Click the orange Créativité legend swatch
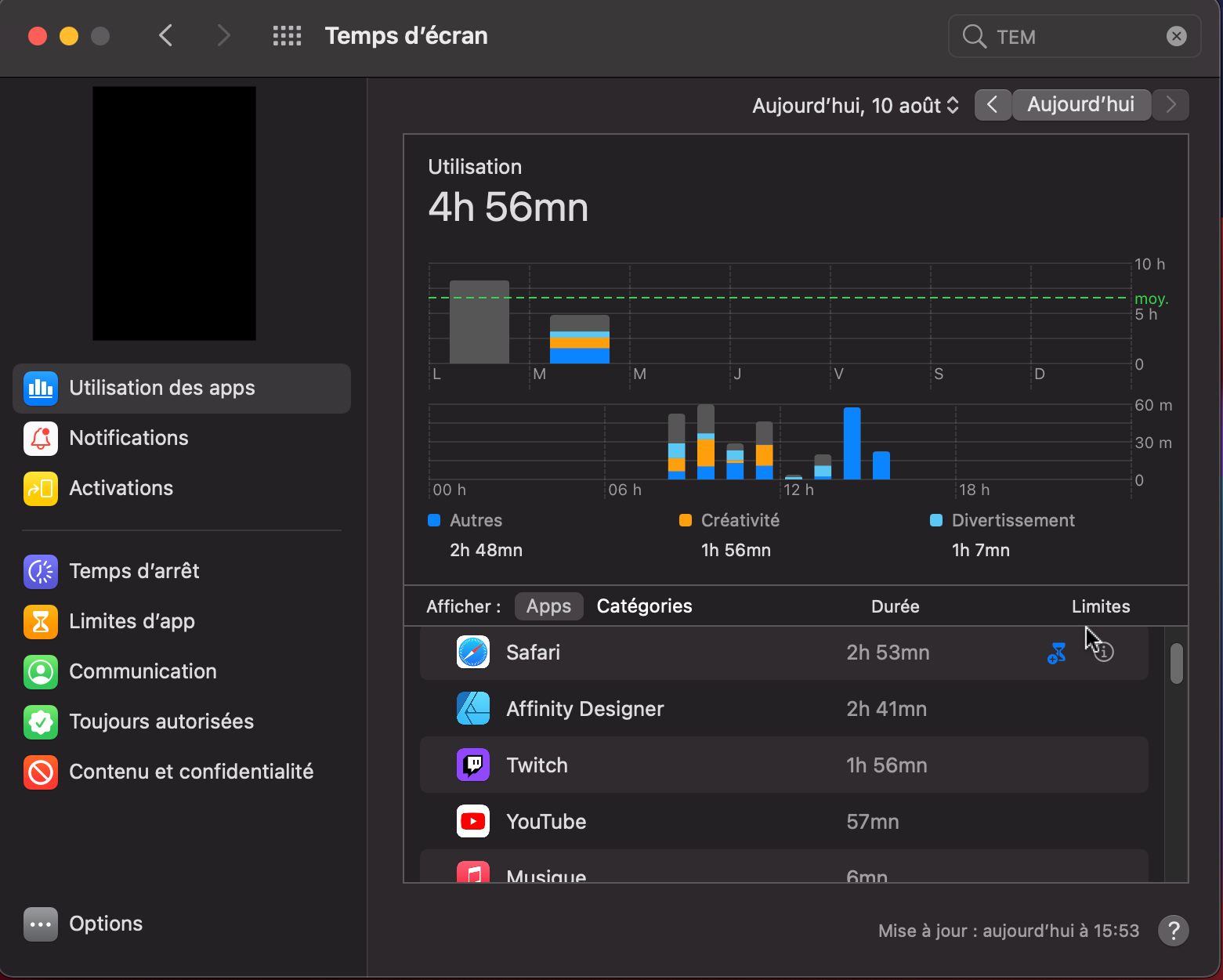 click(686, 520)
